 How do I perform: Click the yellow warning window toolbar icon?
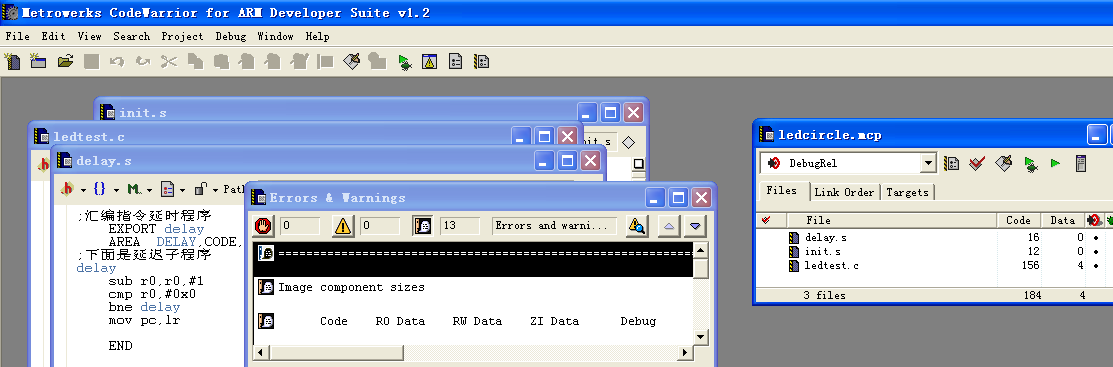(x=429, y=62)
